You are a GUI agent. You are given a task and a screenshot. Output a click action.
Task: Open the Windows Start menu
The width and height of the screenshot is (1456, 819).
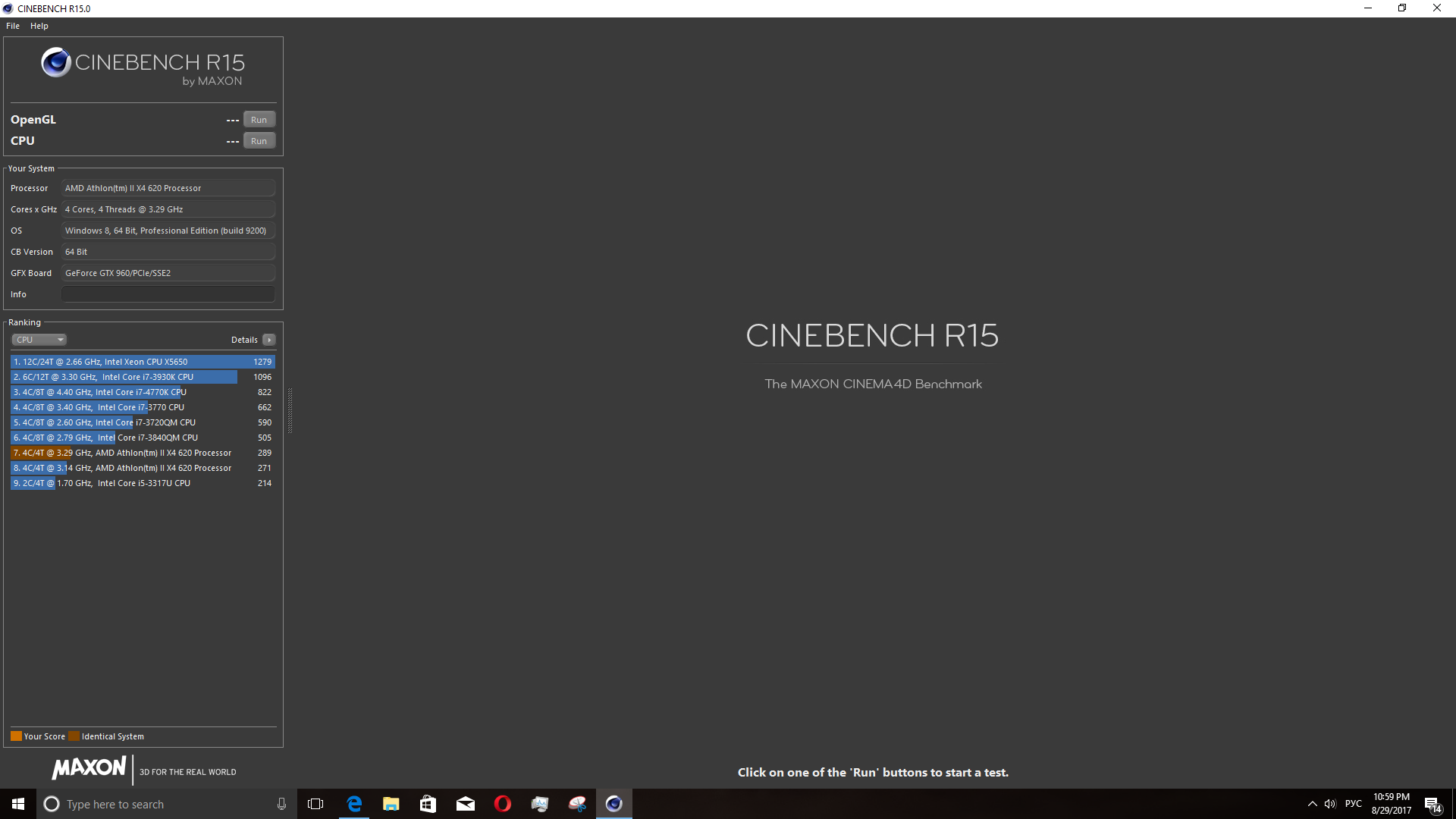click(18, 804)
